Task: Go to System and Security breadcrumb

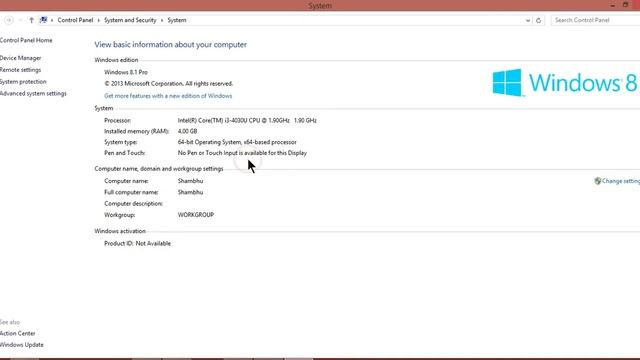Action: 130,20
